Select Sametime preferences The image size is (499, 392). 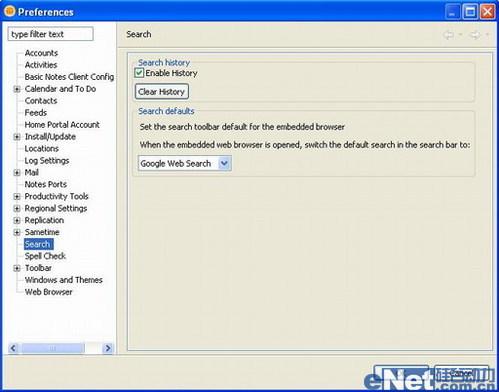pos(42,232)
